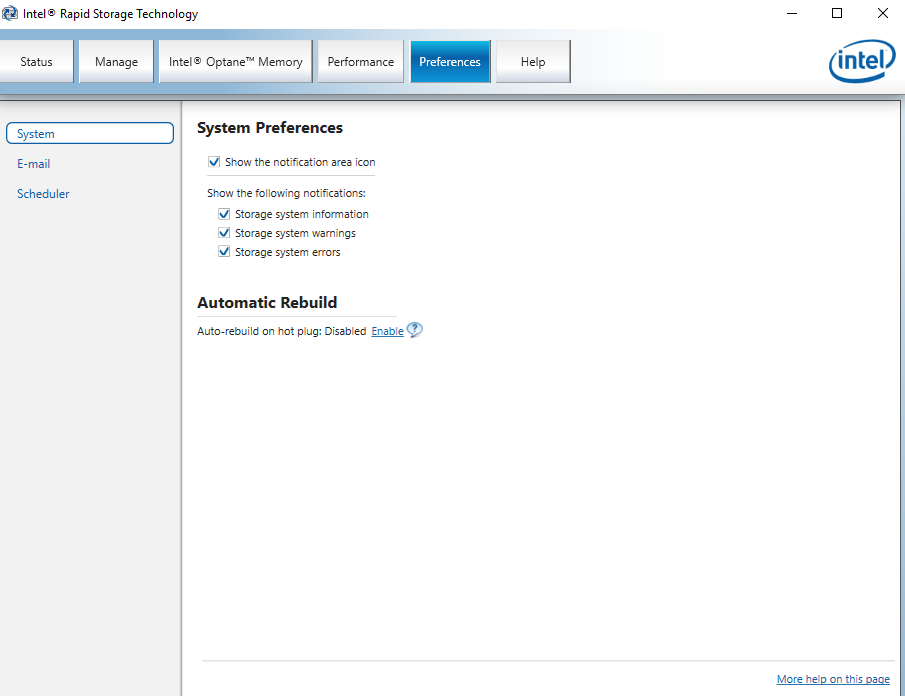Click the Enable auto-rebuild link
This screenshot has height=696, width=905.
point(387,331)
